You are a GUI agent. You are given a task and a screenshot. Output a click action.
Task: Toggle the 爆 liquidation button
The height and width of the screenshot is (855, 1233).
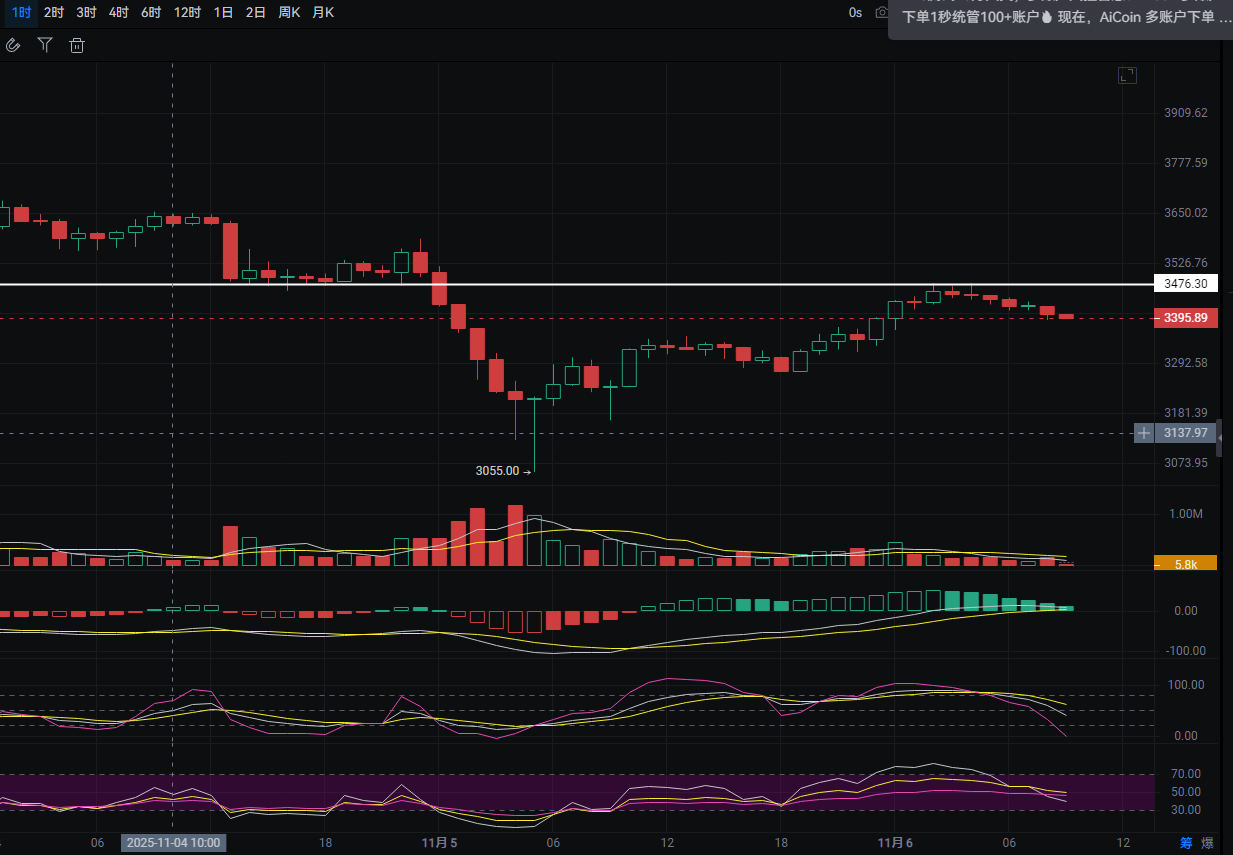(1207, 843)
